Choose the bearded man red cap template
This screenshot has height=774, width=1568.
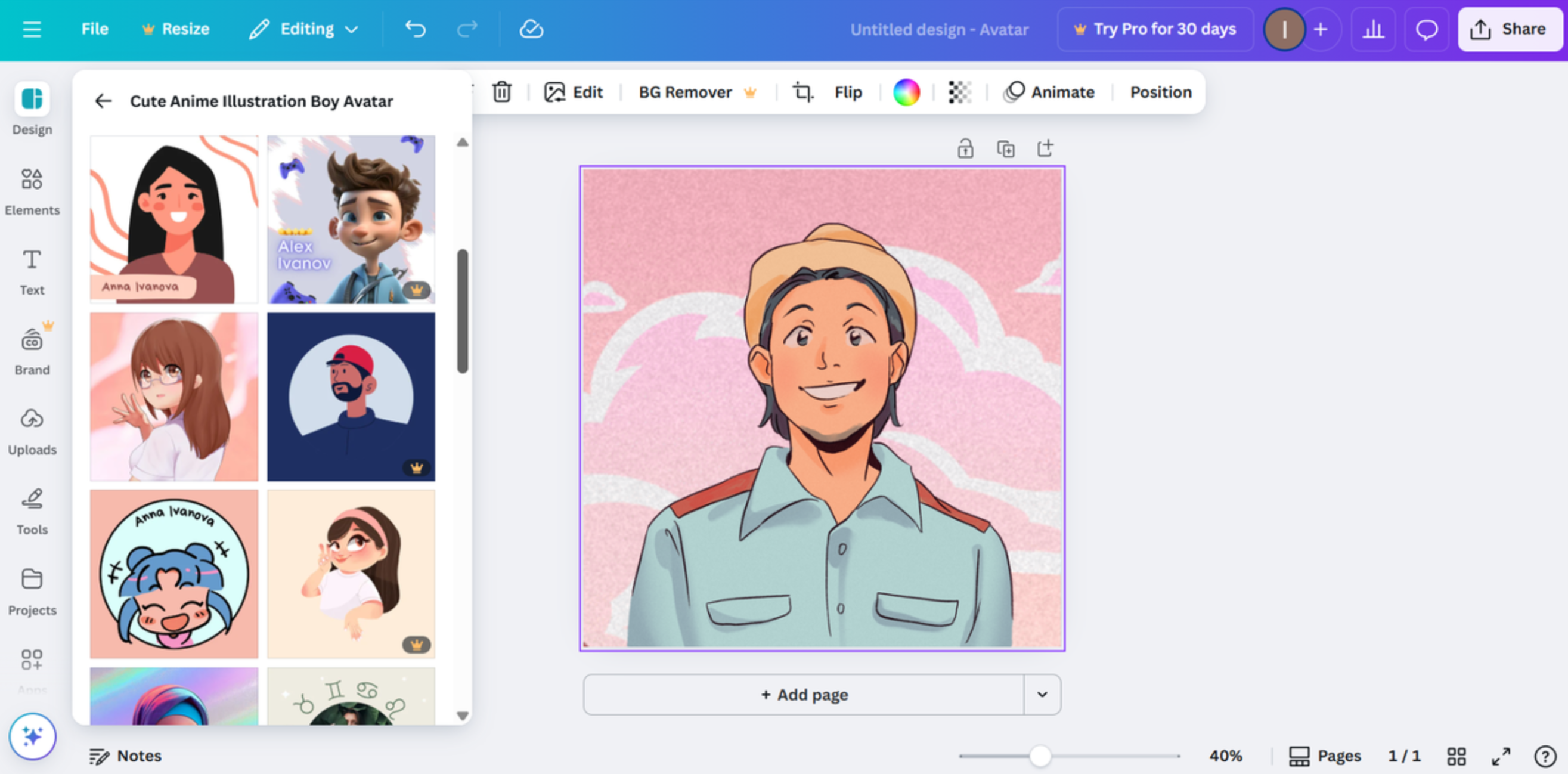pyautogui.click(x=351, y=397)
